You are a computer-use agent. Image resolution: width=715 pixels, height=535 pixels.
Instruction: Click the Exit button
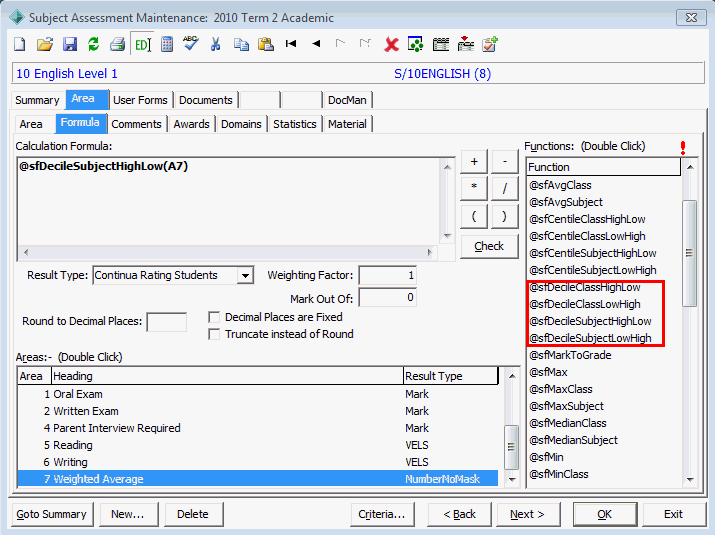tap(674, 514)
